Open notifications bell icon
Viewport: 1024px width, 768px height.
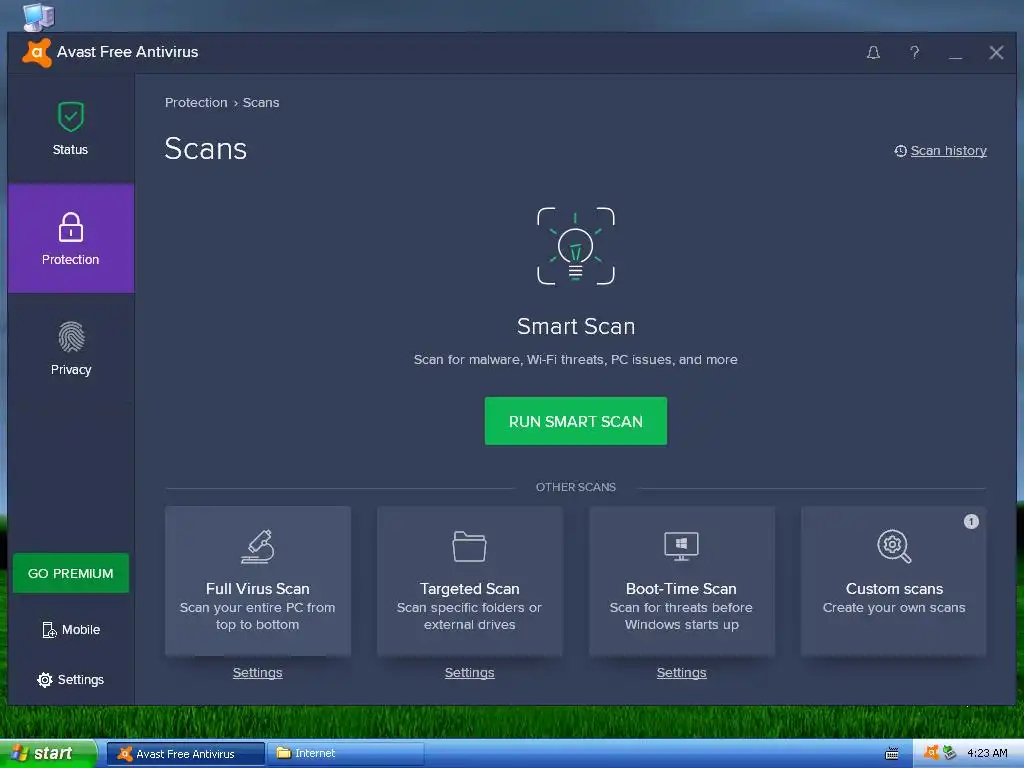873,53
